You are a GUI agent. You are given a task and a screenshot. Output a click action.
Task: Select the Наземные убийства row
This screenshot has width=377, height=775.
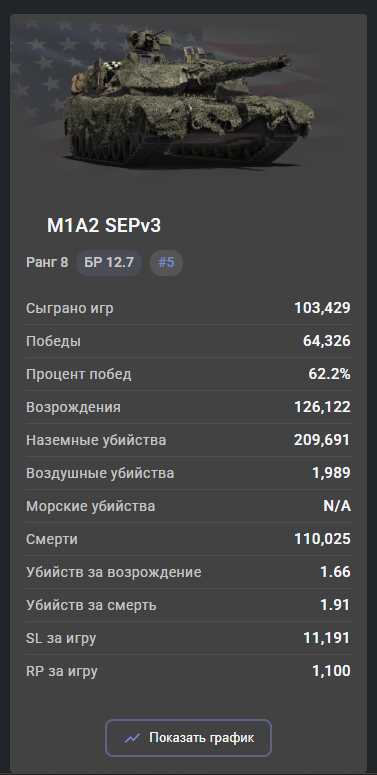(x=188, y=440)
